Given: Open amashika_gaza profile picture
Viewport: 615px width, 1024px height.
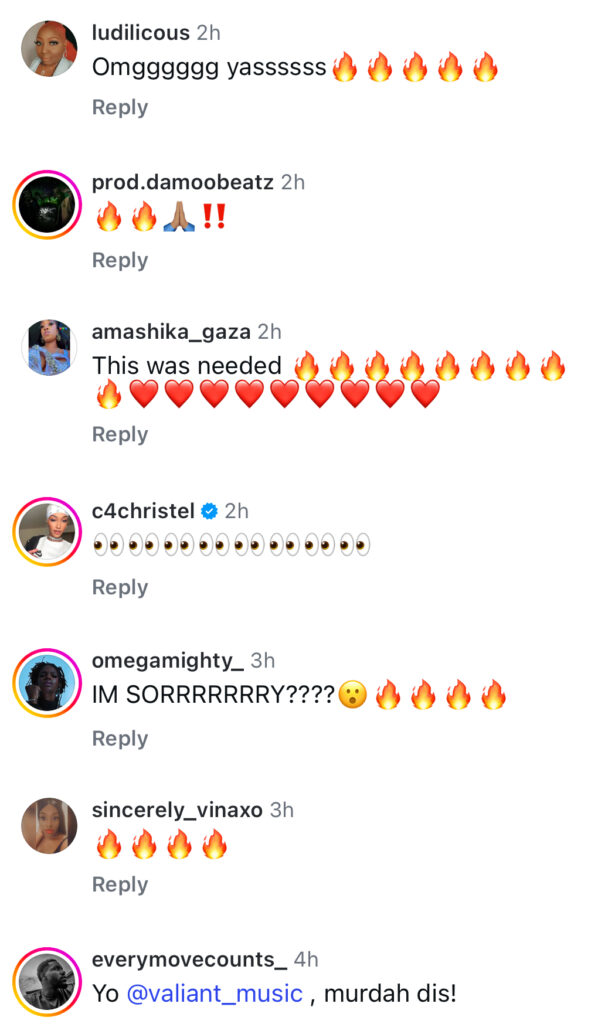Looking at the screenshot, I should tap(49, 348).
